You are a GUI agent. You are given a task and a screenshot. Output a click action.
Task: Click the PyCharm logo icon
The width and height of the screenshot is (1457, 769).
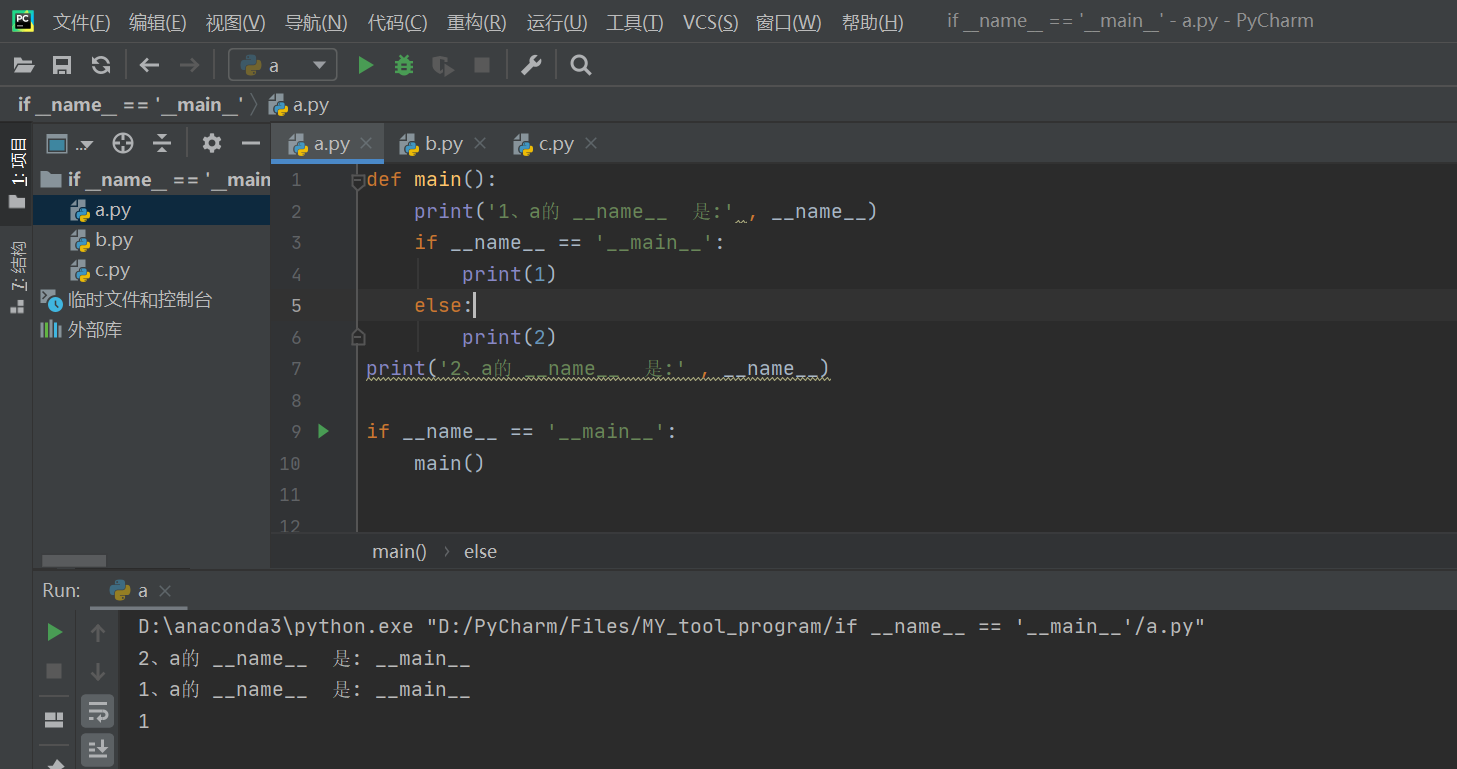tap(23, 21)
